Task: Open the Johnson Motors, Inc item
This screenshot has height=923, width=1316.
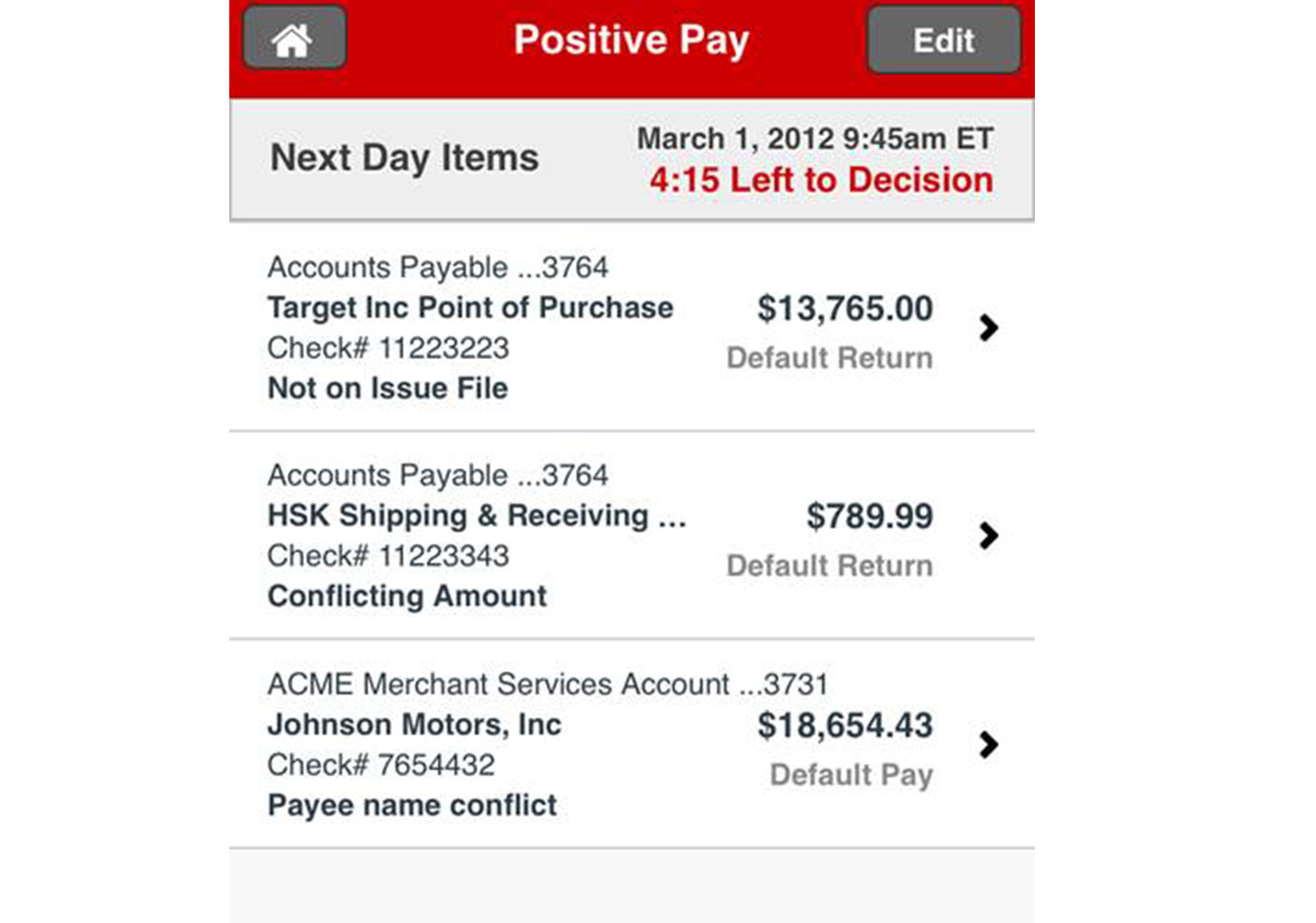Action: click(x=632, y=744)
